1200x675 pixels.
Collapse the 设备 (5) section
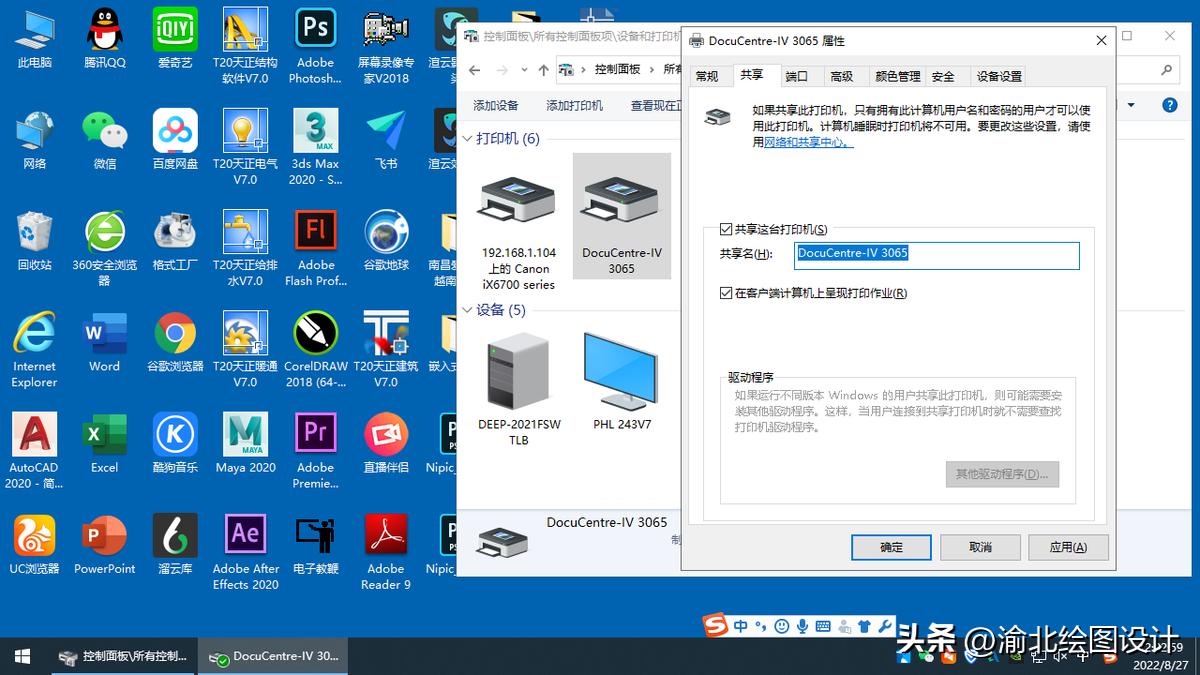click(x=466, y=310)
